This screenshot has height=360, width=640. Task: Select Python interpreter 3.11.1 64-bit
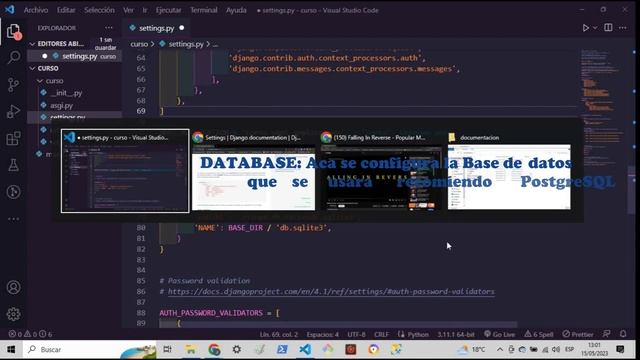[x=456, y=334]
